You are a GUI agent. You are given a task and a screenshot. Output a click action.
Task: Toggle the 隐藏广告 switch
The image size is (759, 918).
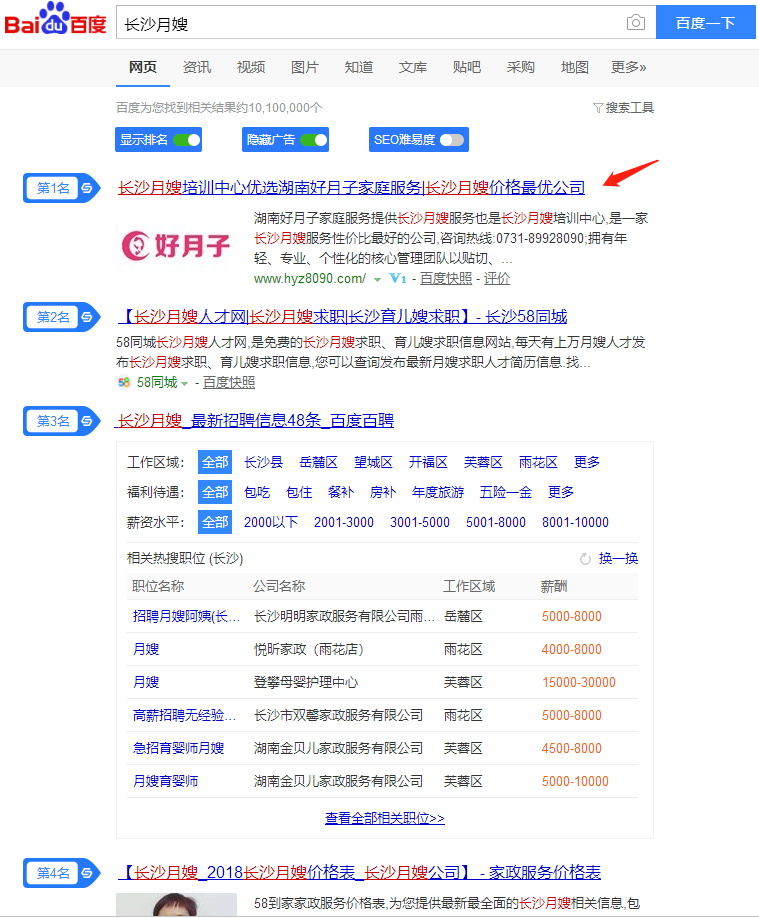[313, 140]
